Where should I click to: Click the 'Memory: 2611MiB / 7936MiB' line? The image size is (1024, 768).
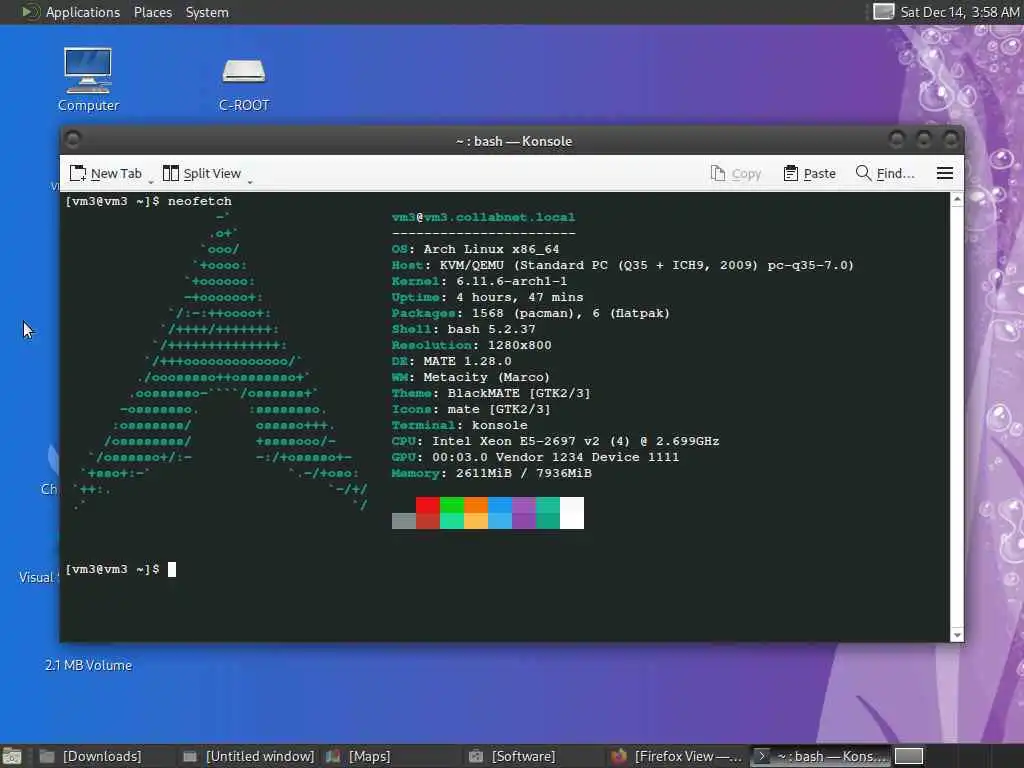[x=492, y=473]
